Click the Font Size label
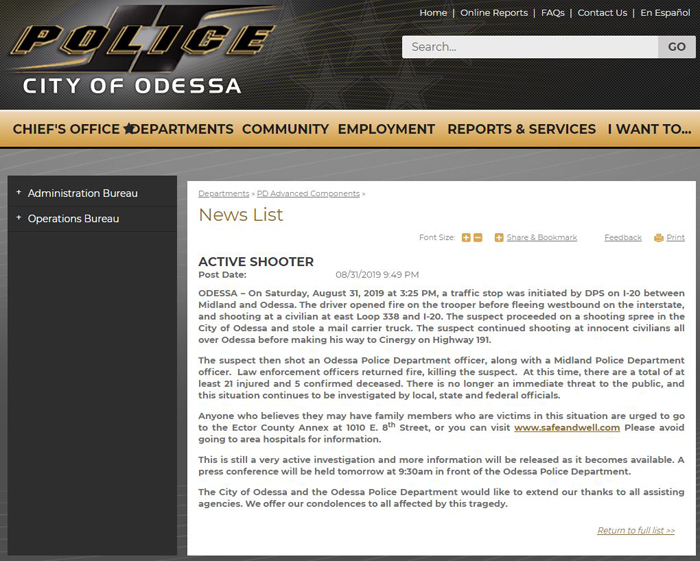 click(437, 237)
